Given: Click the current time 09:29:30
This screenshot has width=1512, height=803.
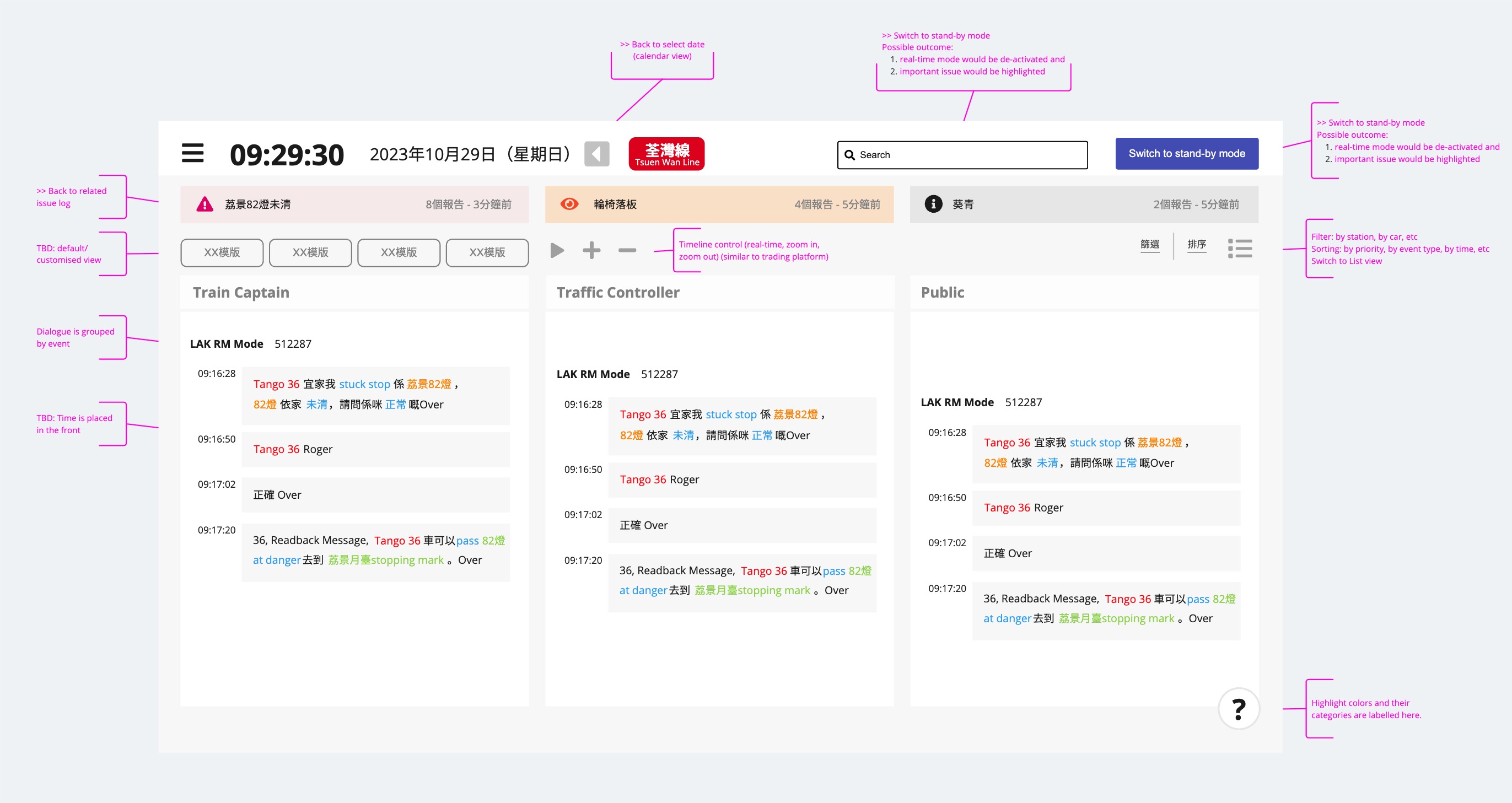Looking at the screenshot, I should pyautogui.click(x=287, y=155).
